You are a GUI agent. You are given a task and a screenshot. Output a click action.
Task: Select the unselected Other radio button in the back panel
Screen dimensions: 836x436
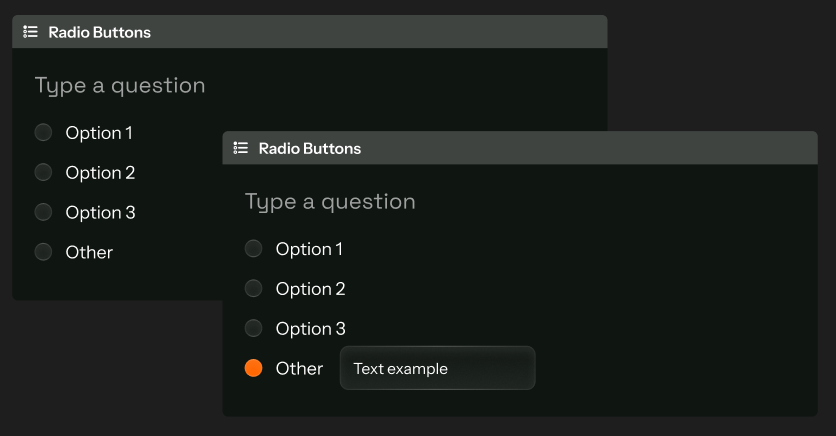(x=43, y=252)
